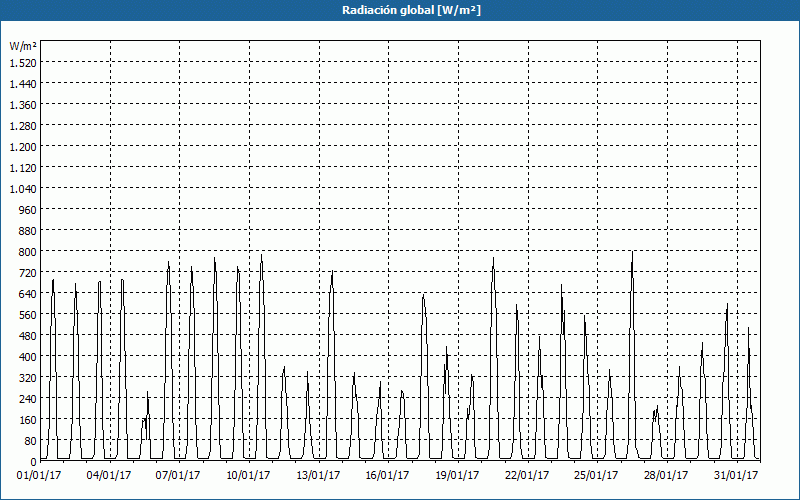Click the 880 y-axis label
The image size is (800, 500).
[29, 231]
